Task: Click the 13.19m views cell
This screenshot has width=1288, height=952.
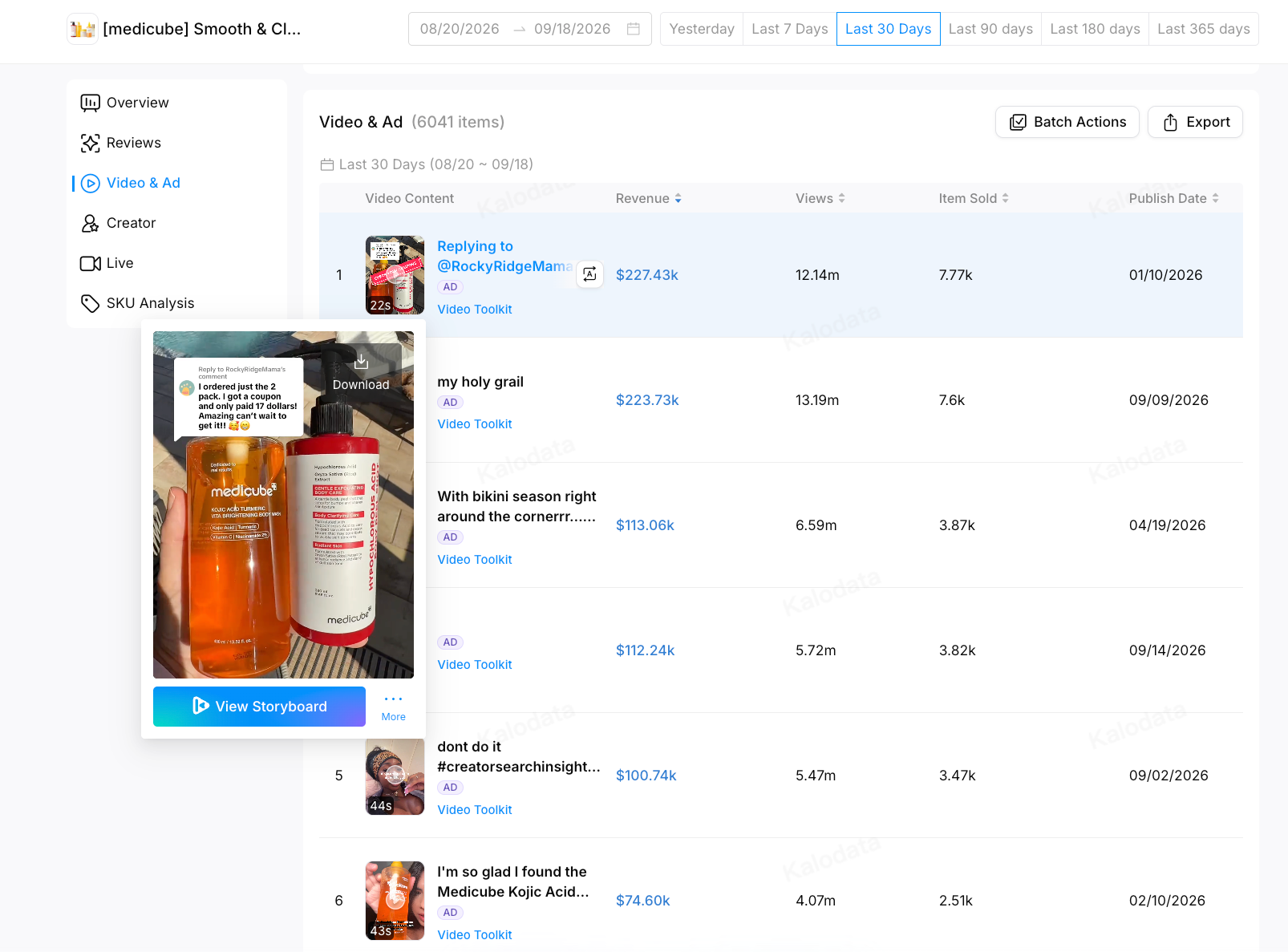Action: point(817,400)
